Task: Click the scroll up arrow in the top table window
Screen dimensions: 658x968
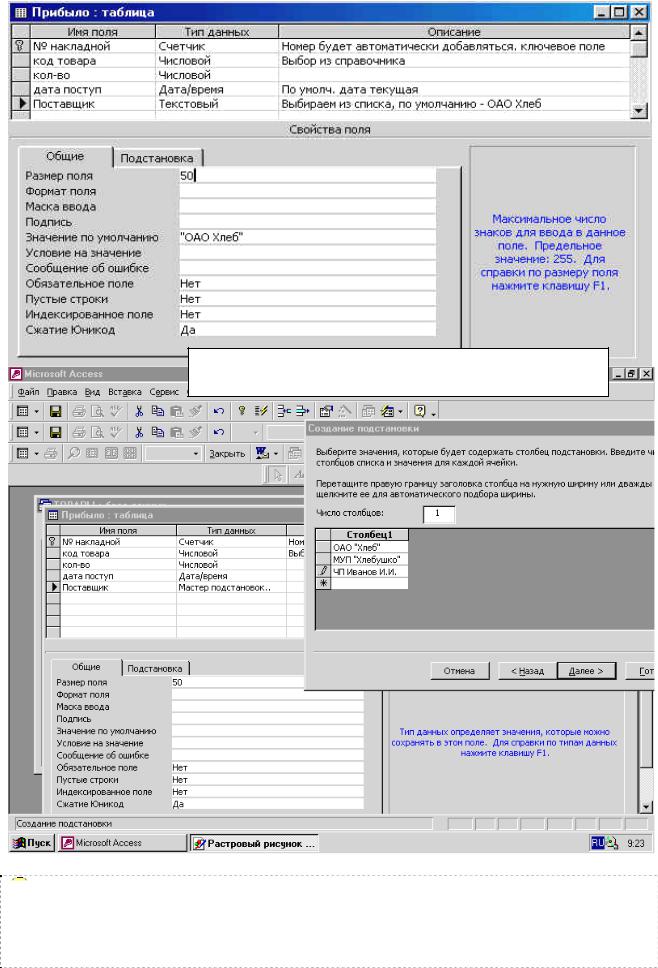Action: pos(639,32)
